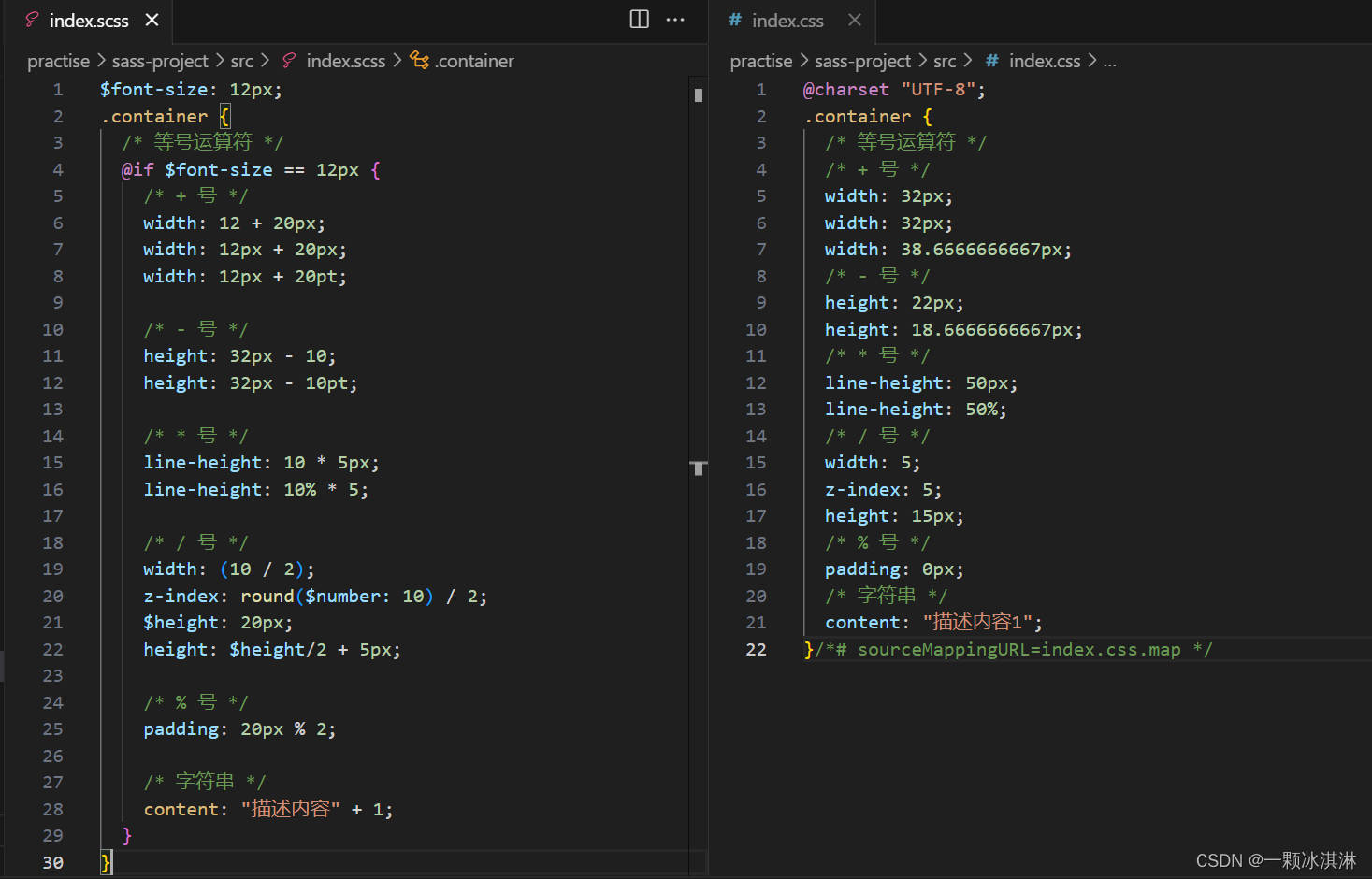Click line number 22 in index.css gutter
Screen dimensions: 1372x879
click(757, 650)
